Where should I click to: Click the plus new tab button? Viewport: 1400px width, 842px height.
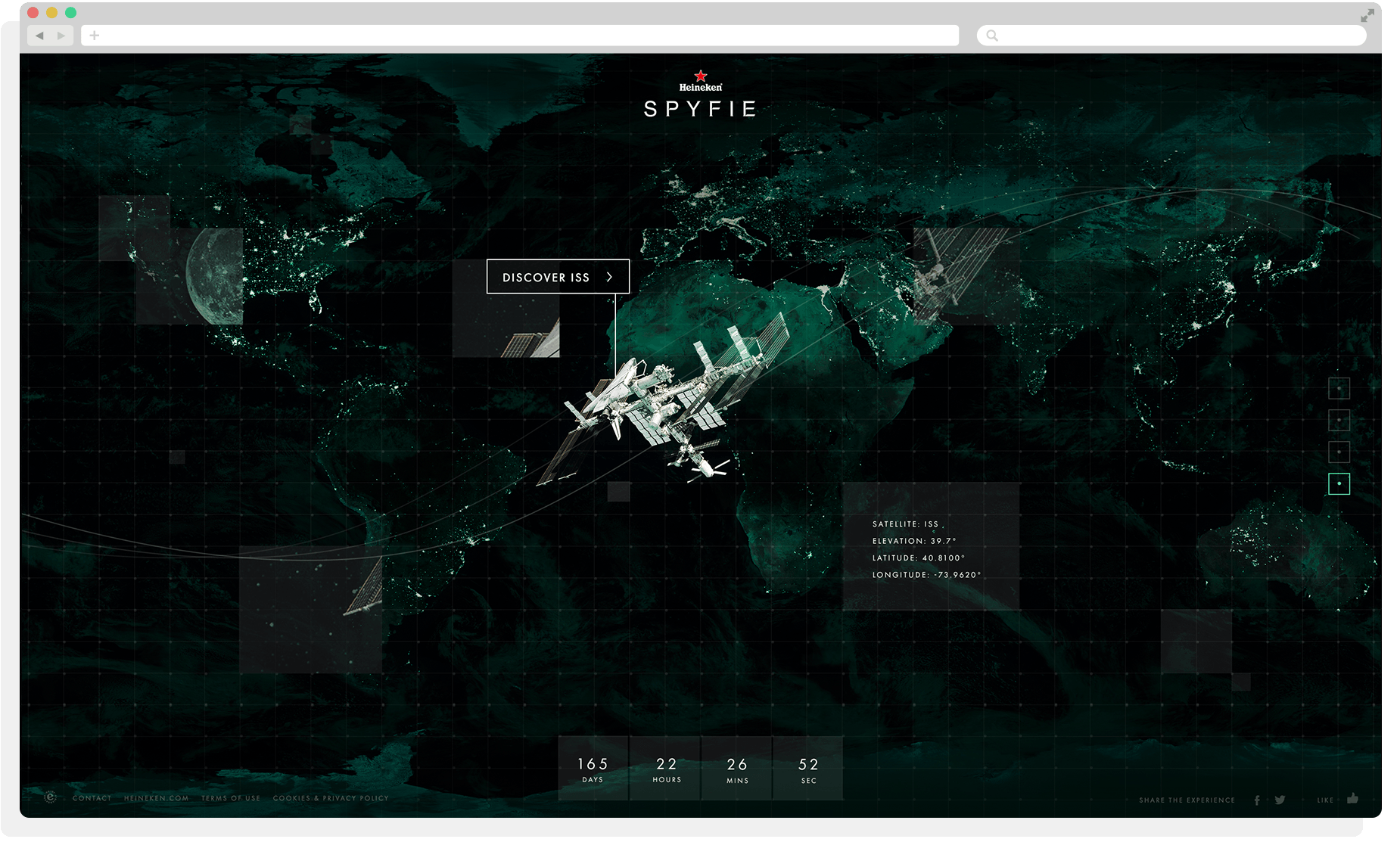[x=95, y=36]
